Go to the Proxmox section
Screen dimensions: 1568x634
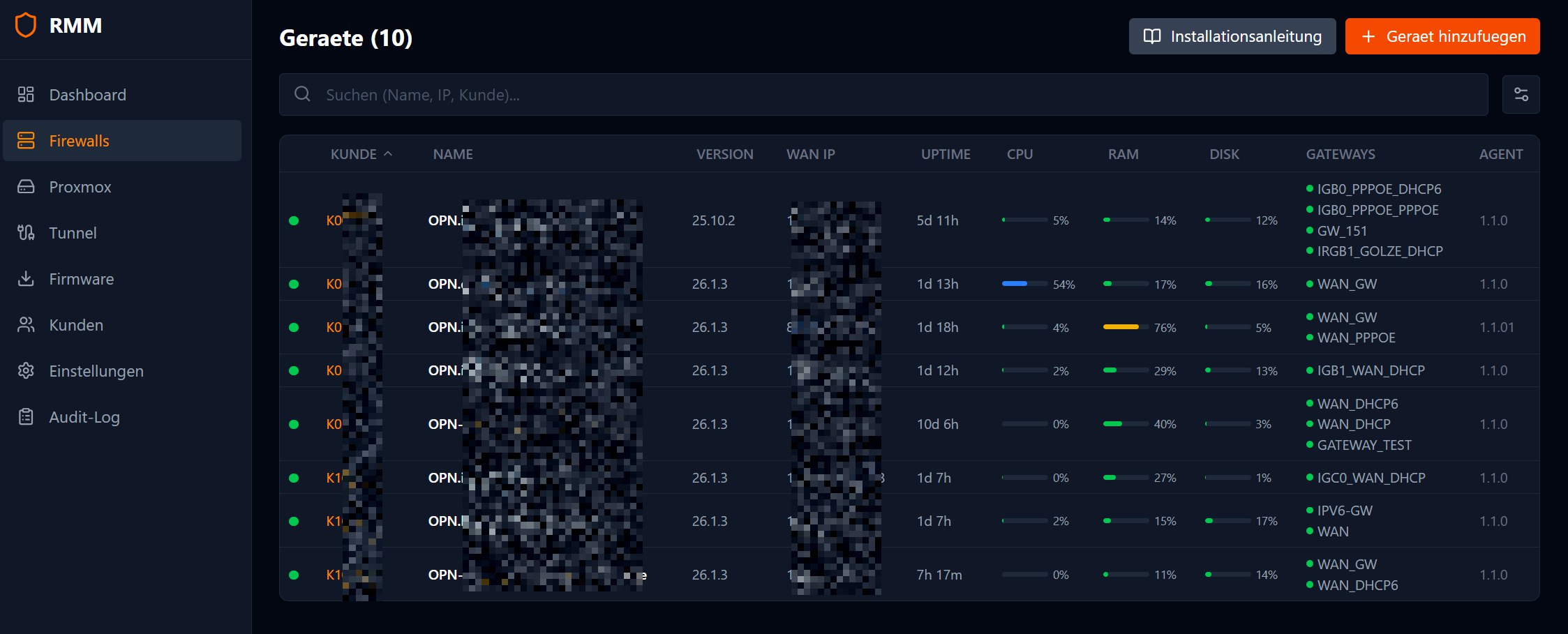122,186
